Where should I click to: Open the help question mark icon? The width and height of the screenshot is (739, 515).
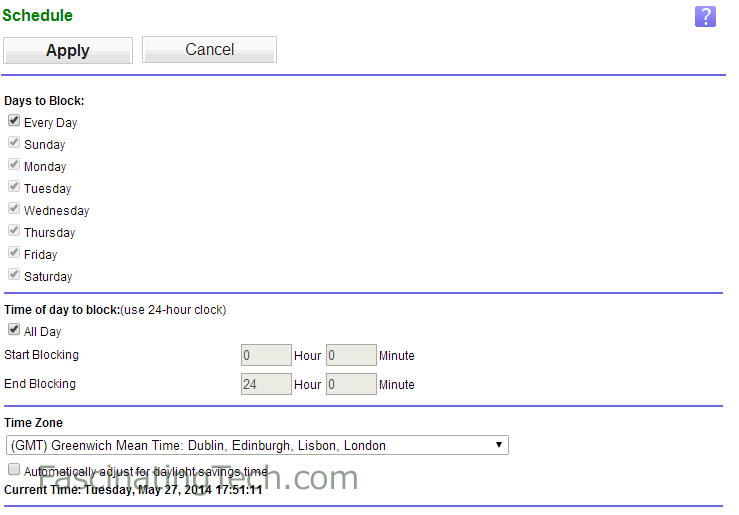[x=705, y=17]
